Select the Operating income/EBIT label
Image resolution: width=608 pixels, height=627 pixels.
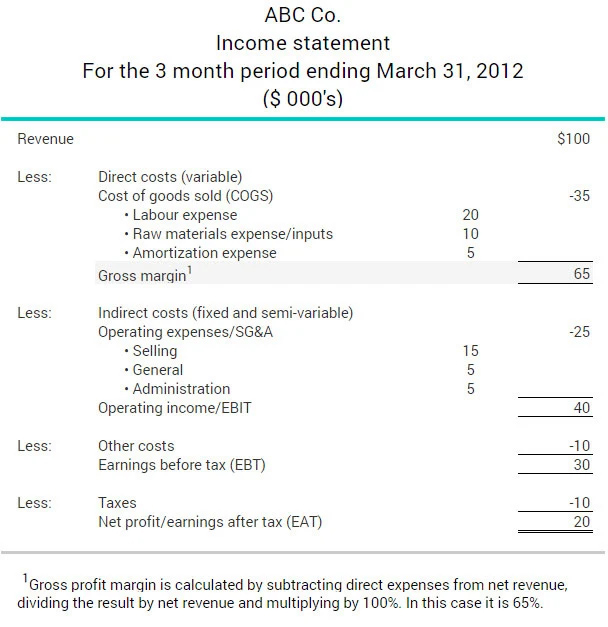[x=167, y=408]
